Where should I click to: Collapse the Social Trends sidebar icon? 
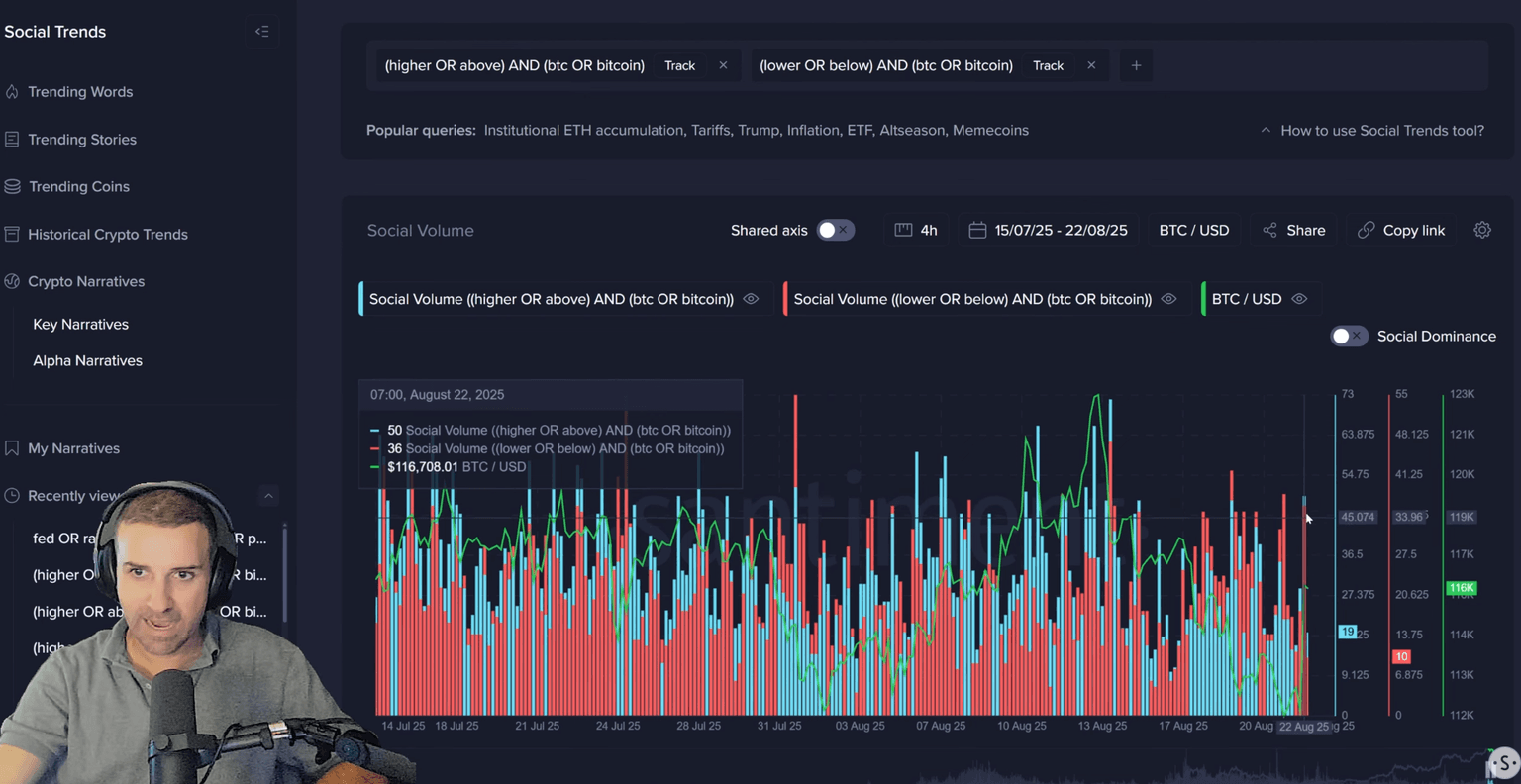point(261,32)
